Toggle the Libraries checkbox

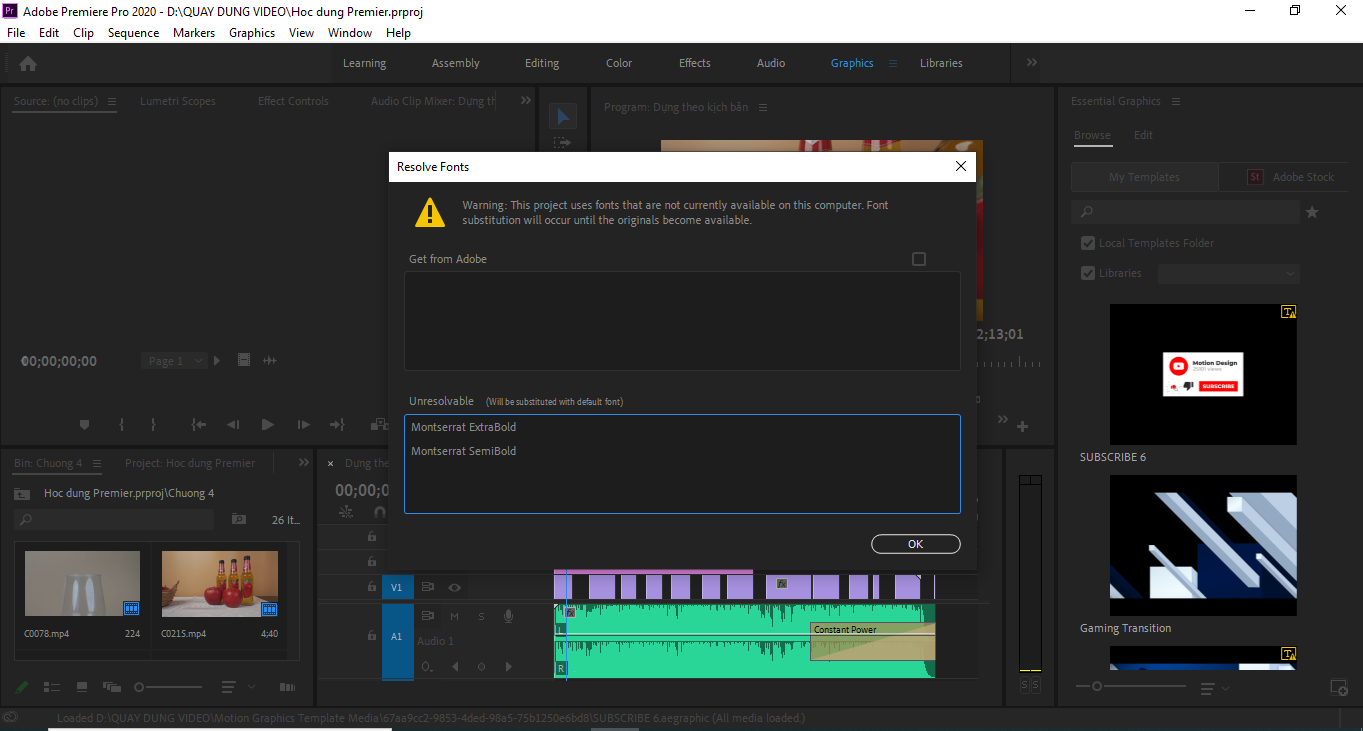[1088, 273]
